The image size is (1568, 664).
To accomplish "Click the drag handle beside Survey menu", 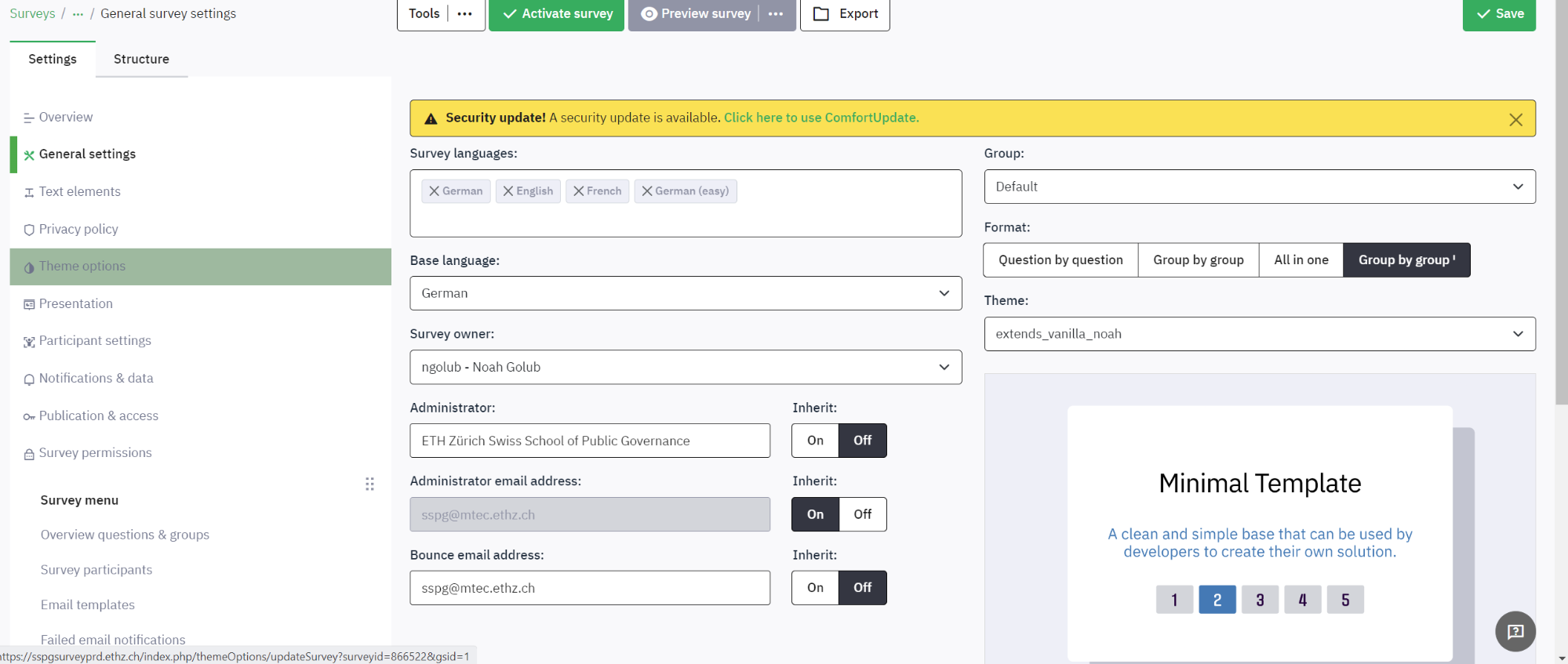I will tap(369, 484).
